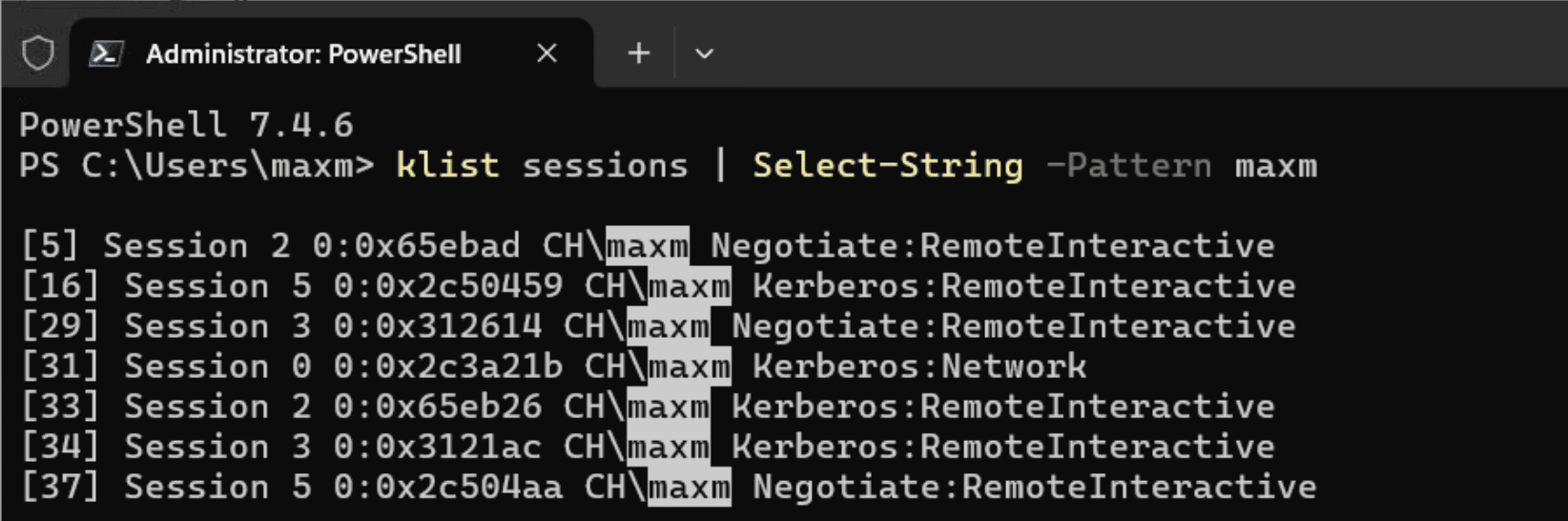
Task: Click the logon ID 0:0x3121ac
Action: pos(438,447)
